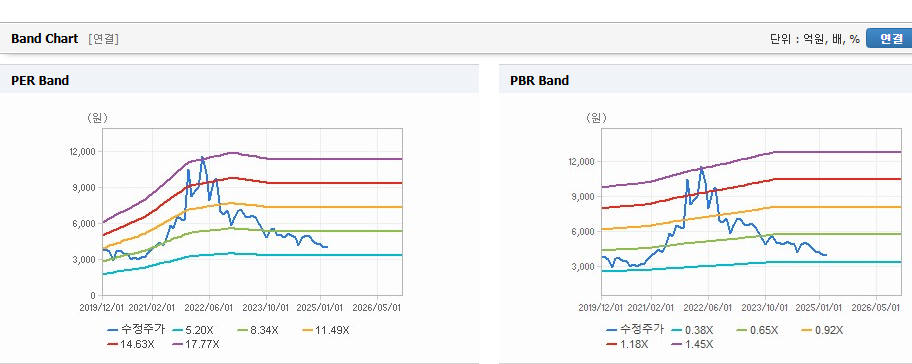The height and width of the screenshot is (364, 912).
Task: Click the 2023/10/01 x-axis label in PBR chart
Action: (x=765, y=307)
